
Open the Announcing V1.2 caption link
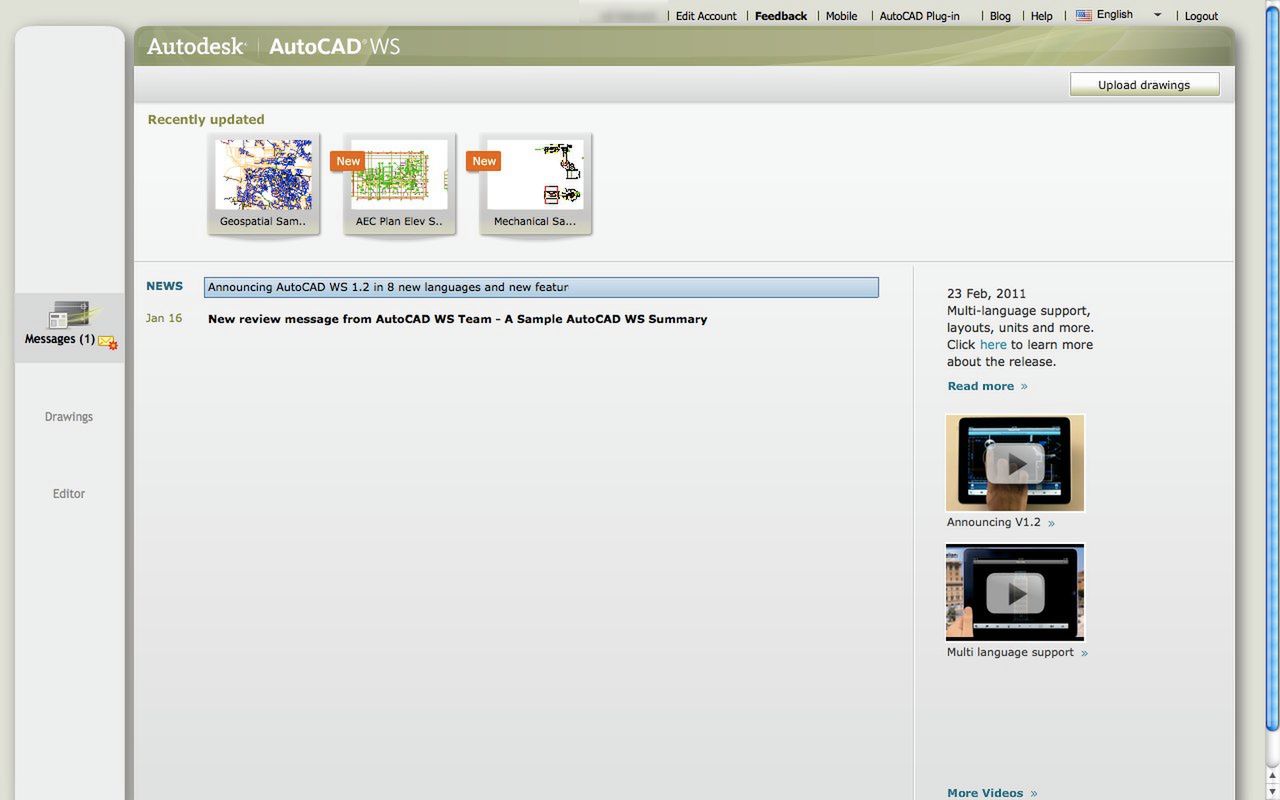click(1000, 522)
